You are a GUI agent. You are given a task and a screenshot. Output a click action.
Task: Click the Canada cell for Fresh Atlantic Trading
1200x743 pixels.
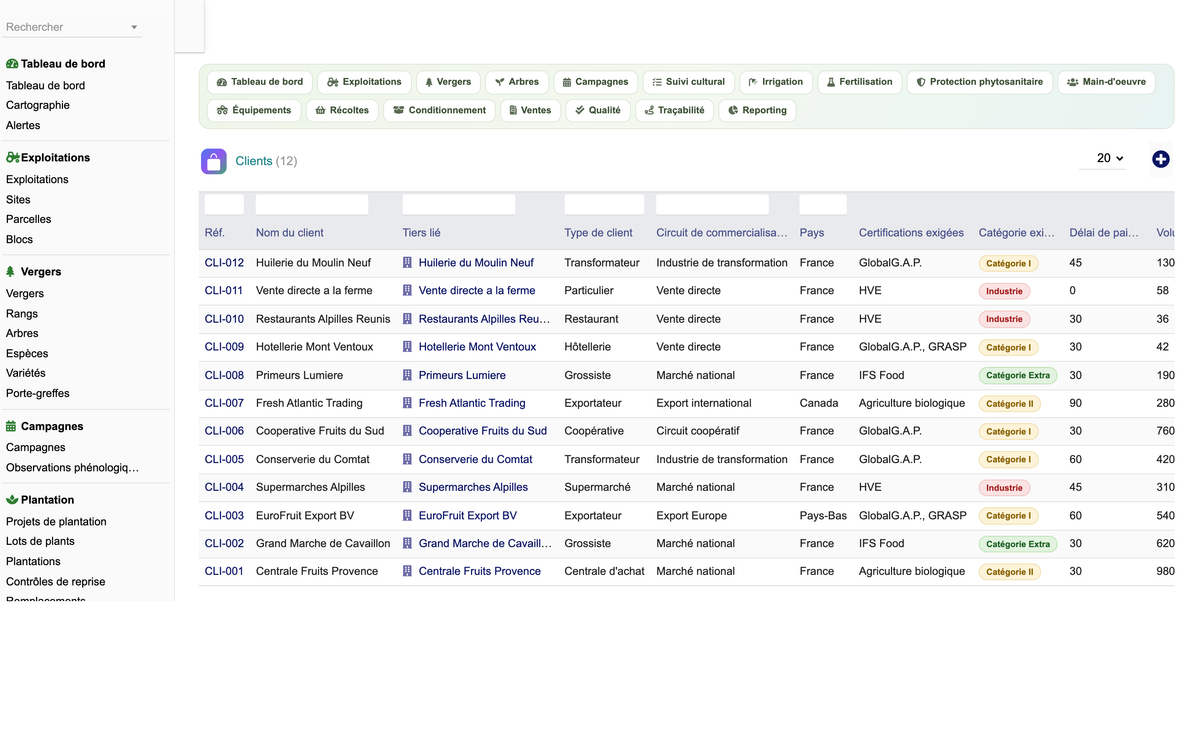point(819,403)
